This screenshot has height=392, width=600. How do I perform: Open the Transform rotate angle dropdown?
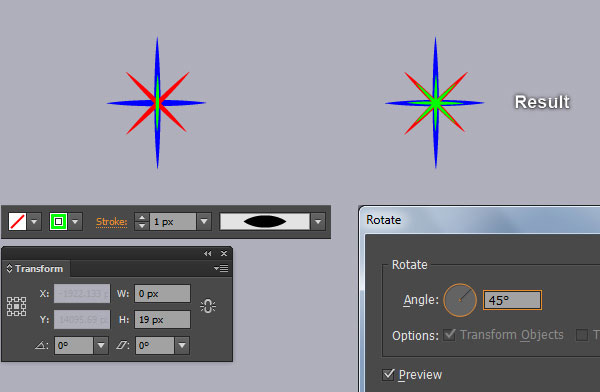pos(101,346)
